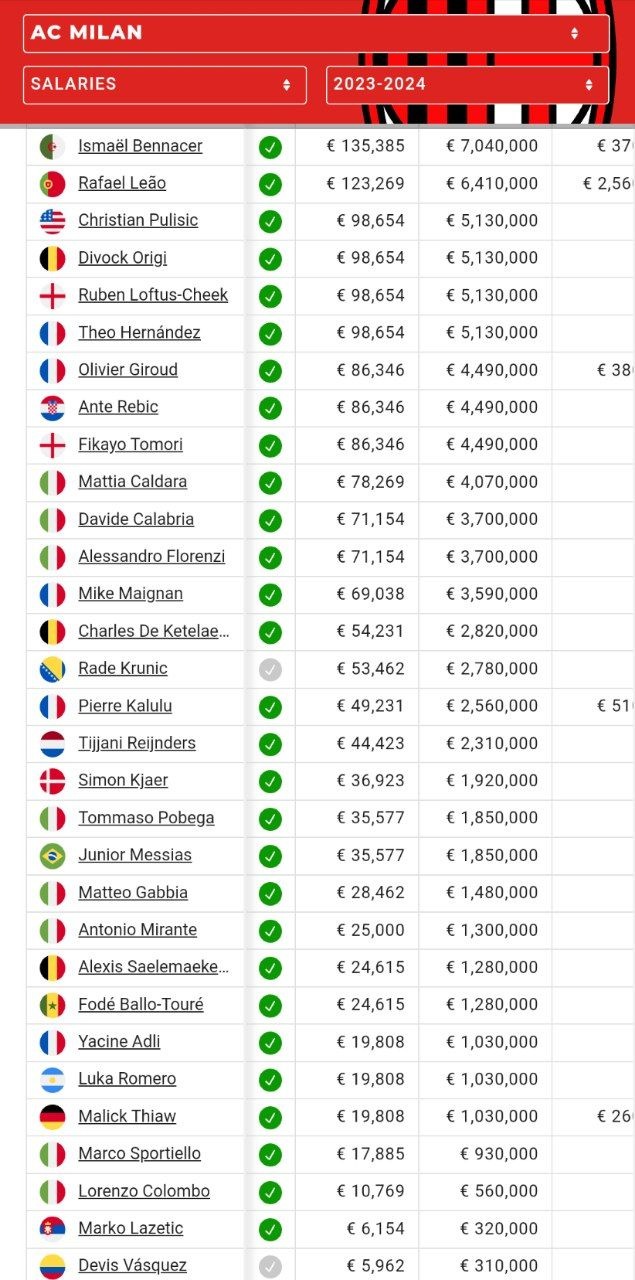Open the 2023-2024 season dropdown
This screenshot has height=1280, width=635.
tap(467, 85)
